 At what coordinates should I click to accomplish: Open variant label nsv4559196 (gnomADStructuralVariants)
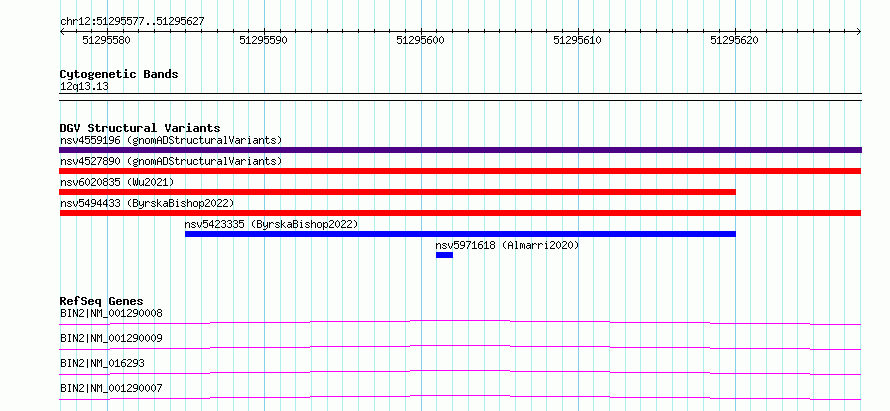click(x=171, y=140)
